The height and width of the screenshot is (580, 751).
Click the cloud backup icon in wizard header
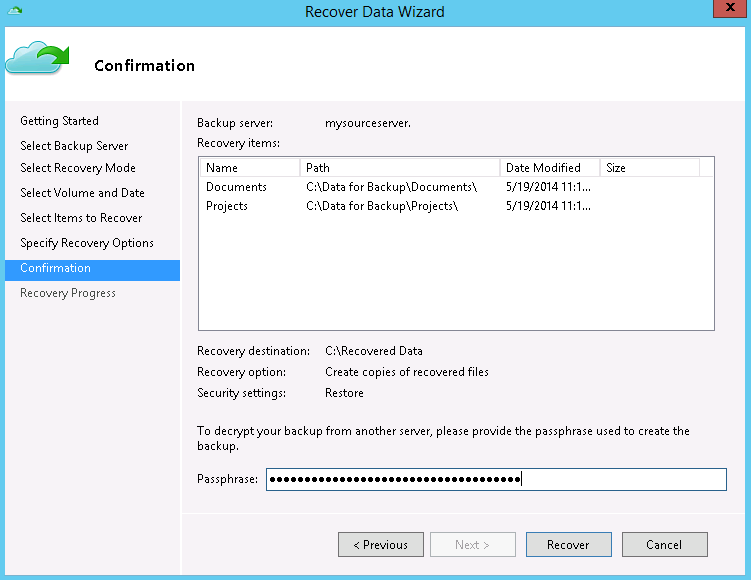click(37, 58)
